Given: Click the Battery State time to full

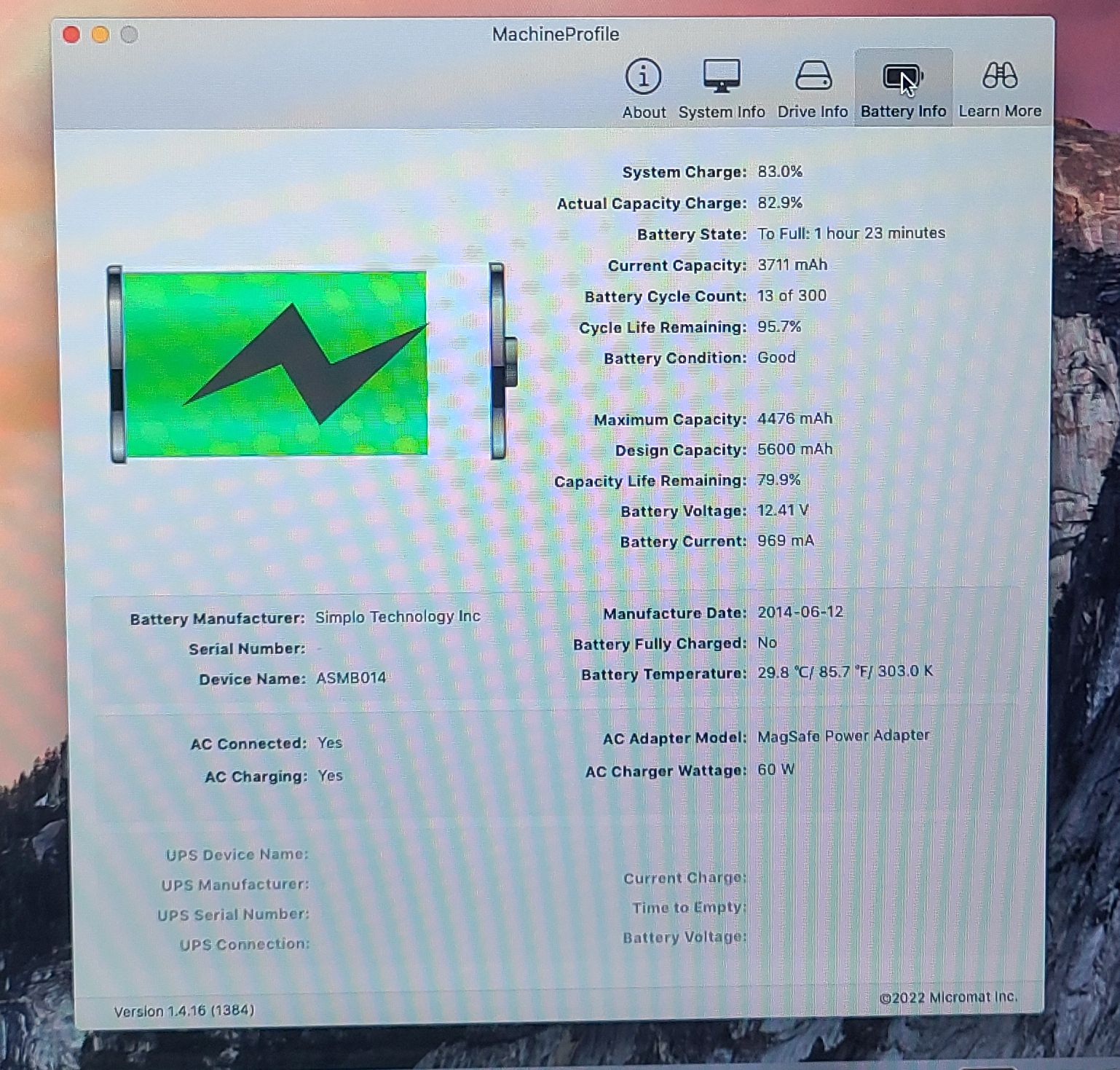Looking at the screenshot, I should (x=851, y=233).
